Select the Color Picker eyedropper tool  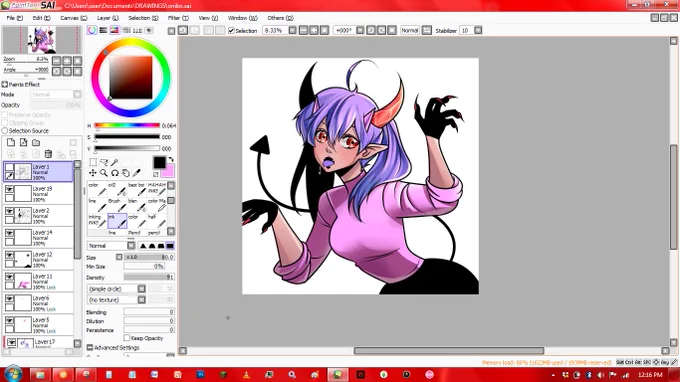(136, 173)
